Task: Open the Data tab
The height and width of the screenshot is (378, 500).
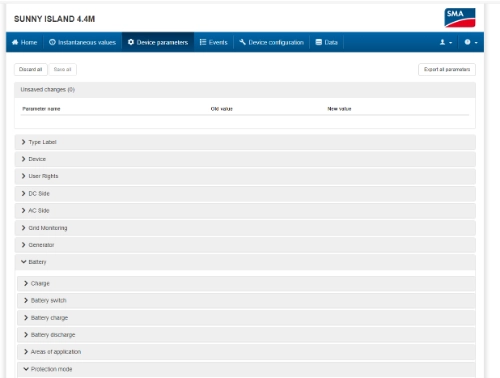Action: pos(326,42)
